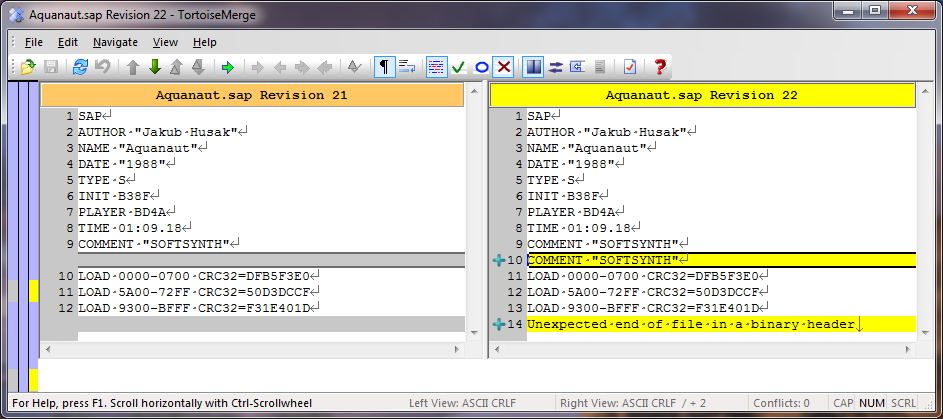Screen dimensions: 943x419
Task: Click the locator bar's upper yellow change marker
Action: (34, 291)
